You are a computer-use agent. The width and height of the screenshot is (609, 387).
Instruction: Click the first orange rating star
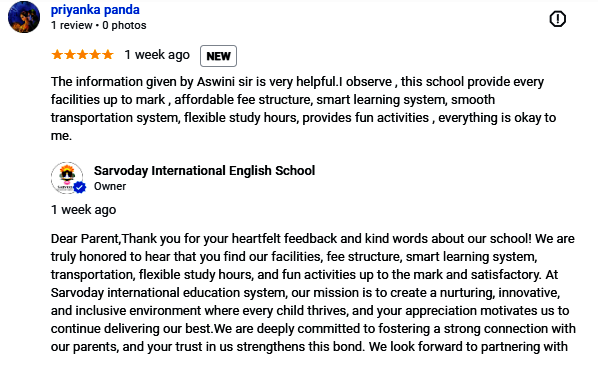pos(57,54)
